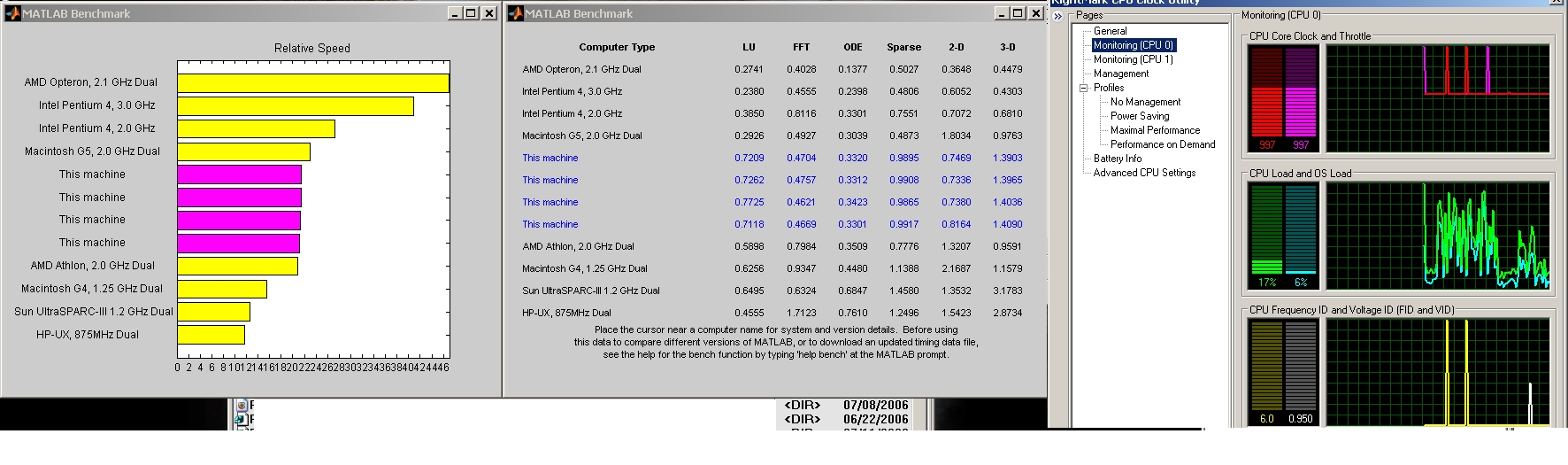Select General in the Pages tree
This screenshot has width=1568, height=465.
[x=1110, y=31]
